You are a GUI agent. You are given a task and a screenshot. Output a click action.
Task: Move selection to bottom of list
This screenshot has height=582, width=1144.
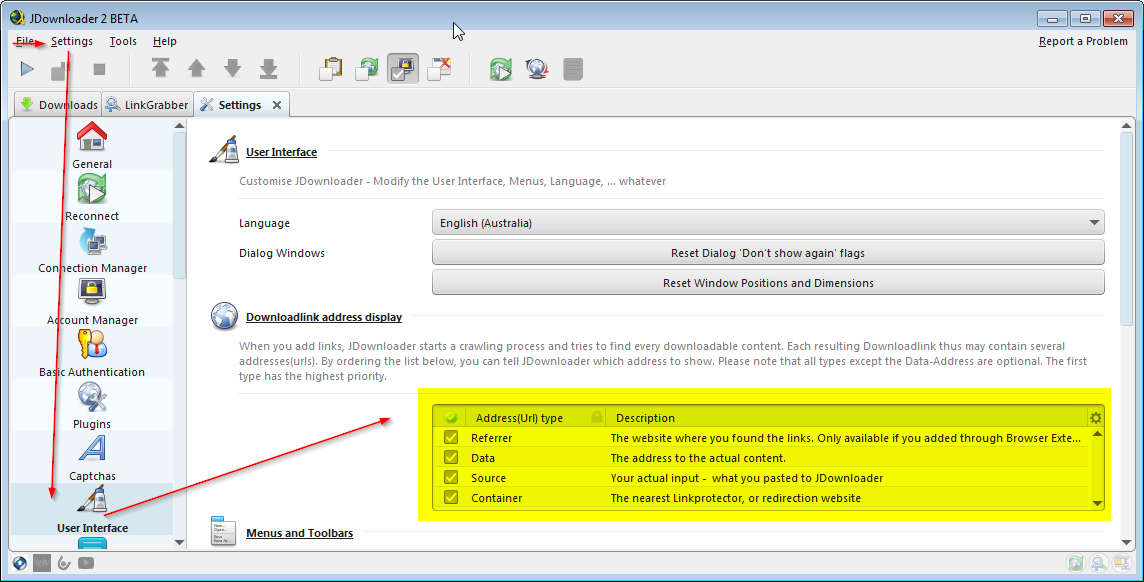tap(268, 69)
